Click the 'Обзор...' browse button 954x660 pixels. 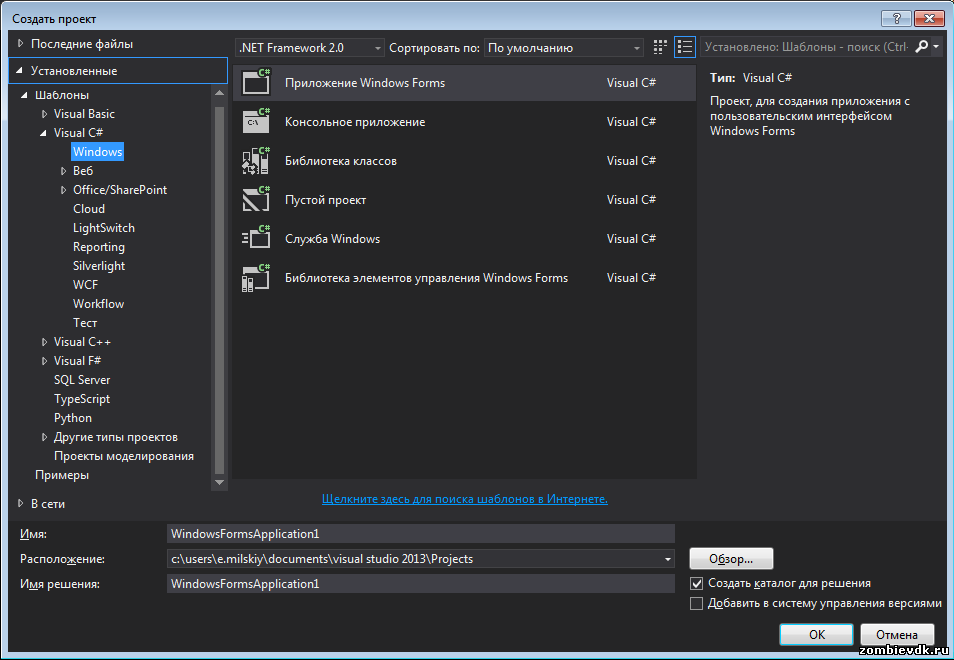[x=731, y=558]
